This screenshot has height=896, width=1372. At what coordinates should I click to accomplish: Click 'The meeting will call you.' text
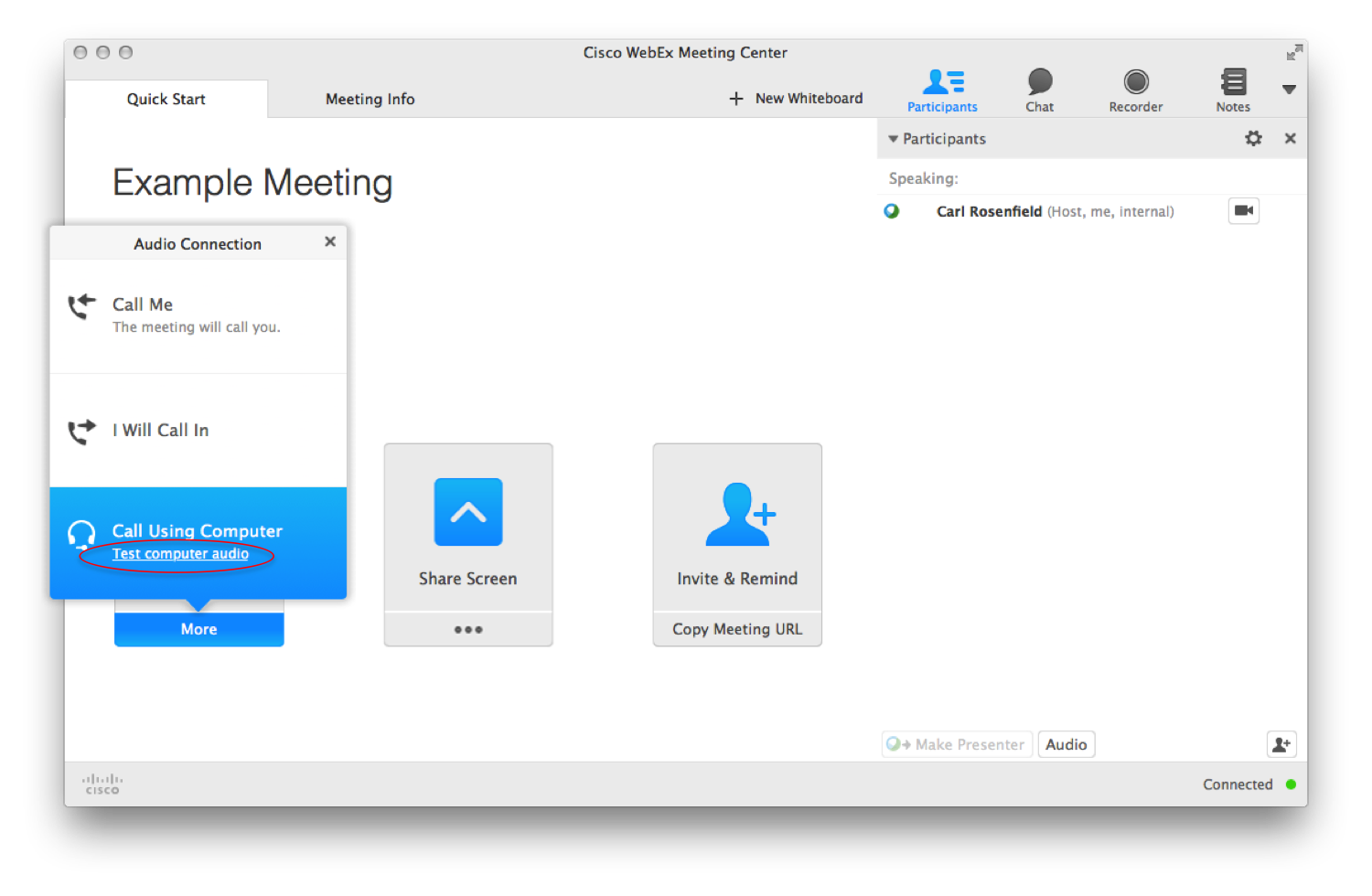(197, 327)
